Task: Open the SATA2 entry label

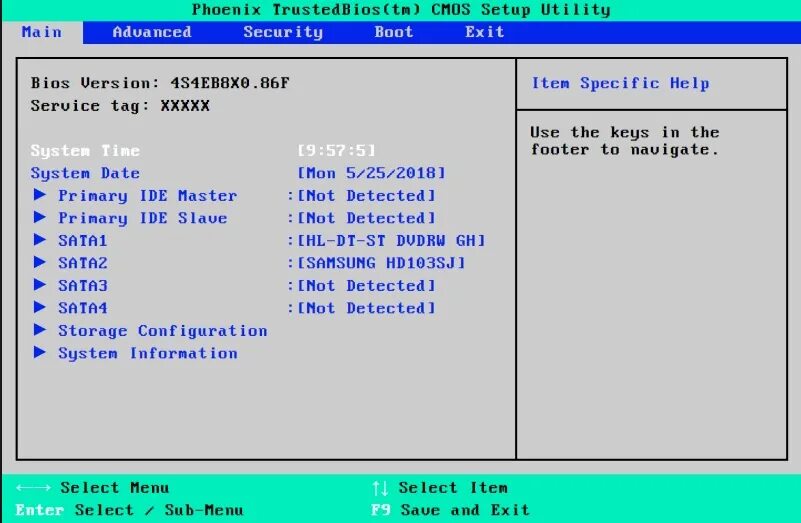Action: tap(83, 263)
